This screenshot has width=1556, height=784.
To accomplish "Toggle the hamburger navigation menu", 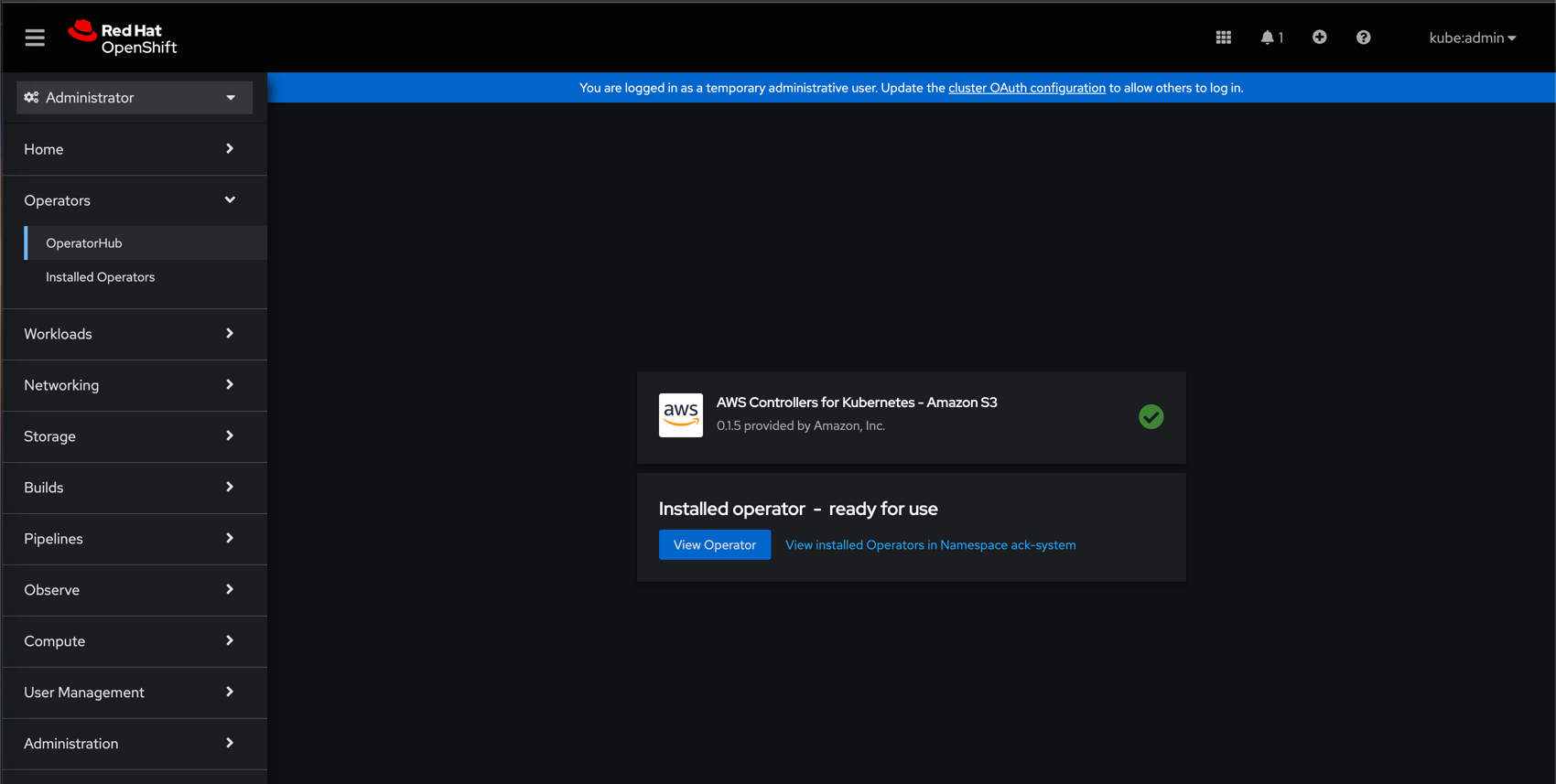I will (35, 38).
